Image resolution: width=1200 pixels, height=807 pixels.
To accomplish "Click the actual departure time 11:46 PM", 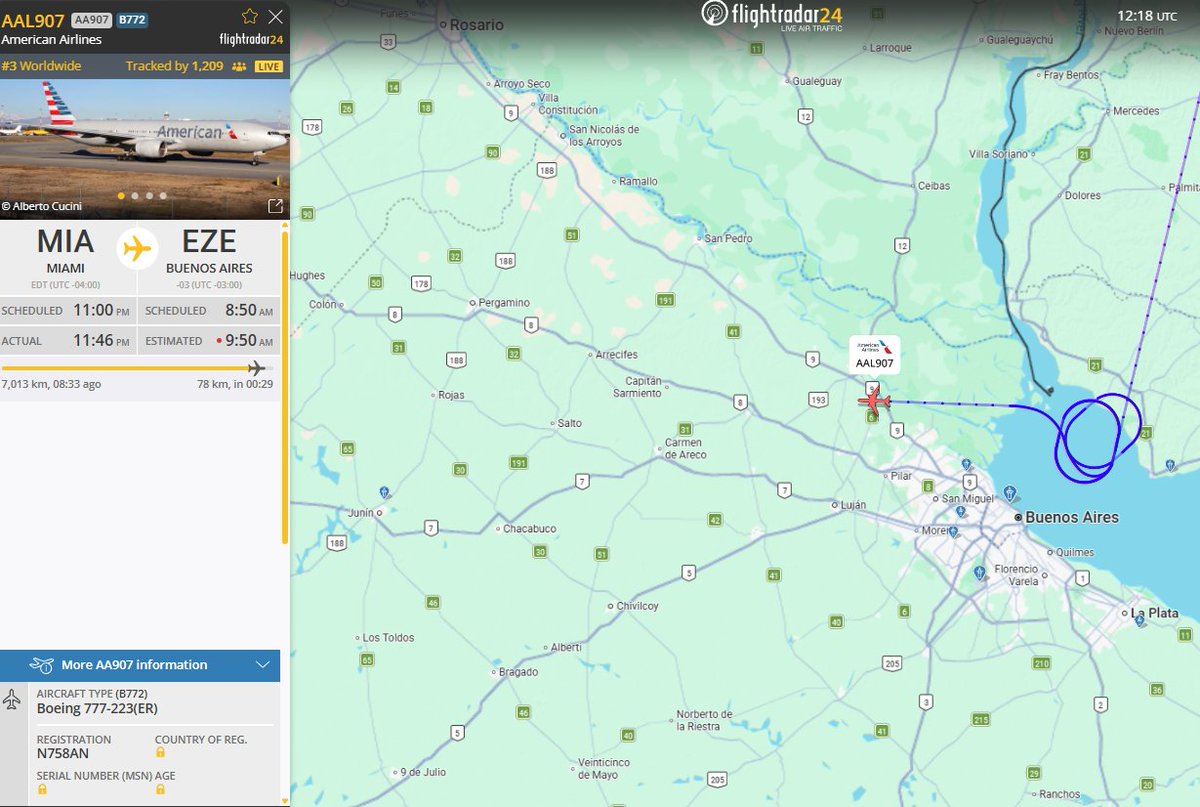I will (x=102, y=341).
